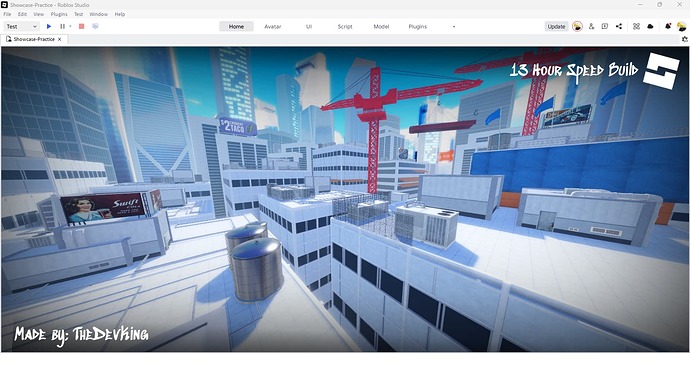Open the circled collaborator avatar beside Update
This screenshot has height=366, width=690.
pyautogui.click(x=577, y=26)
